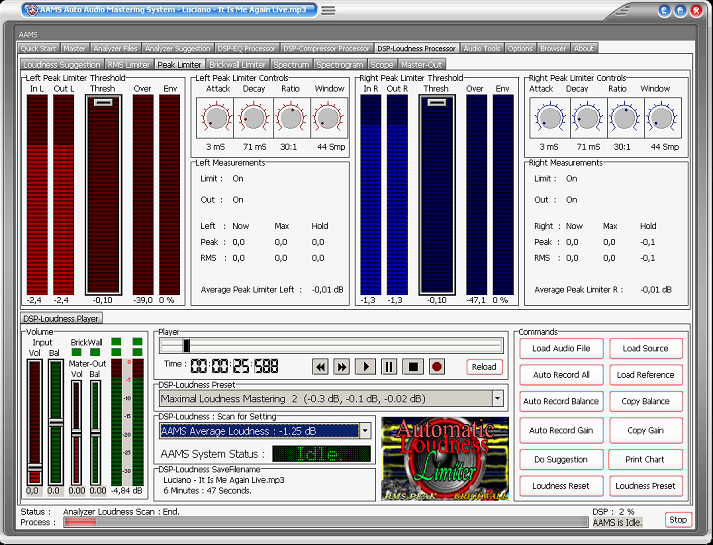The width and height of the screenshot is (713, 545).
Task: Switch to Brickwall Limiter sub-tab
Action: tap(237, 65)
